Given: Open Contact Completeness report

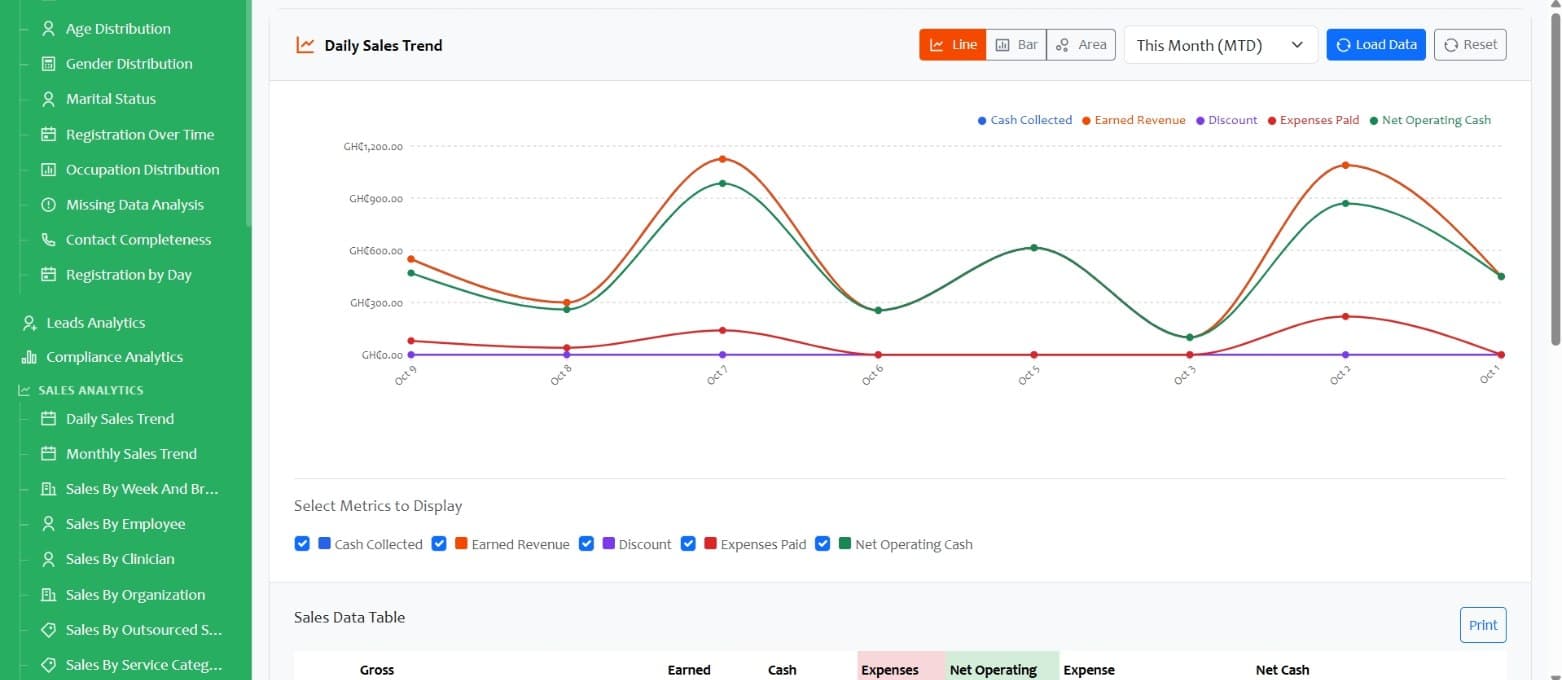Looking at the screenshot, I should [x=139, y=240].
